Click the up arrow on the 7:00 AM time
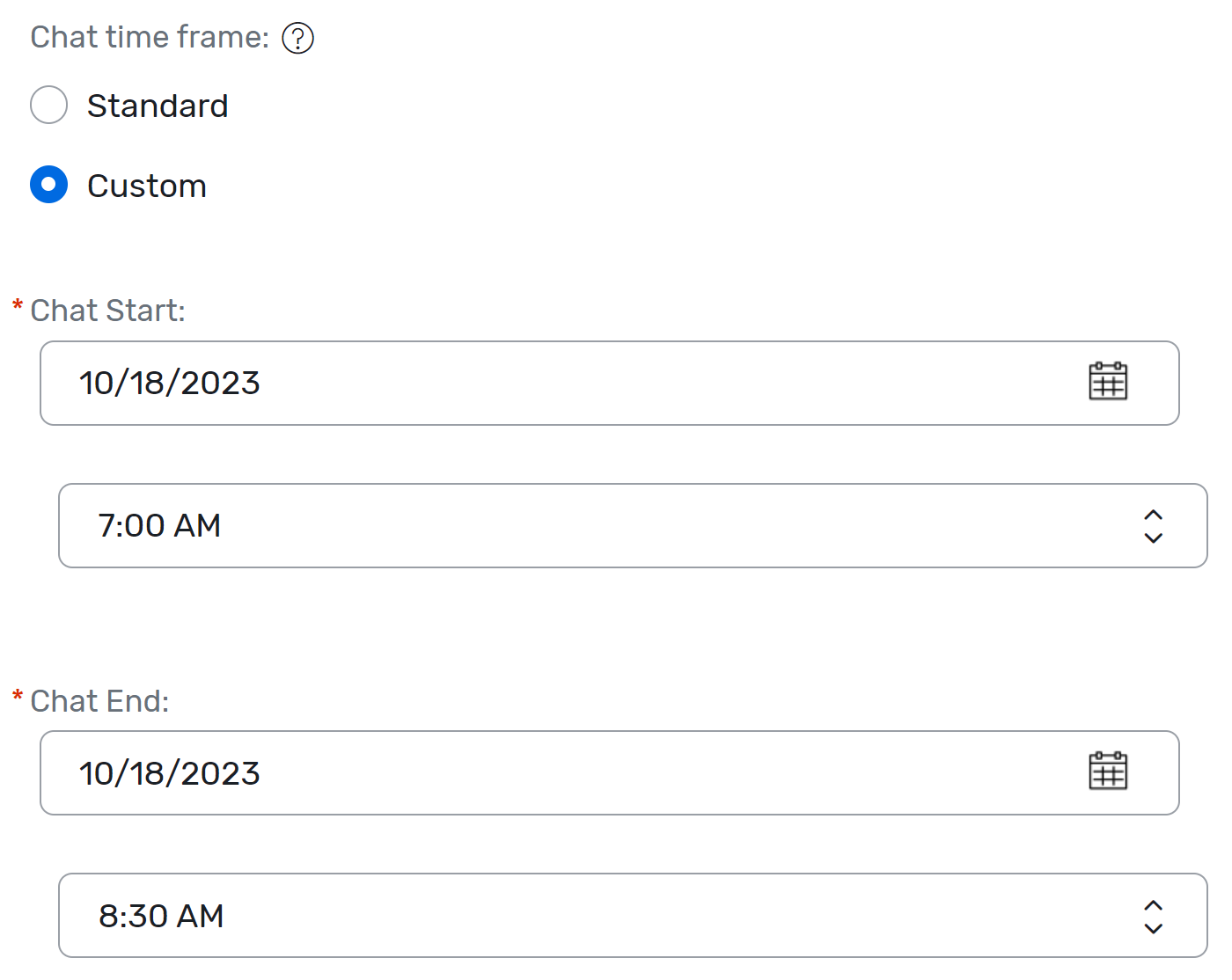The image size is (1232, 980). pos(1154,515)
